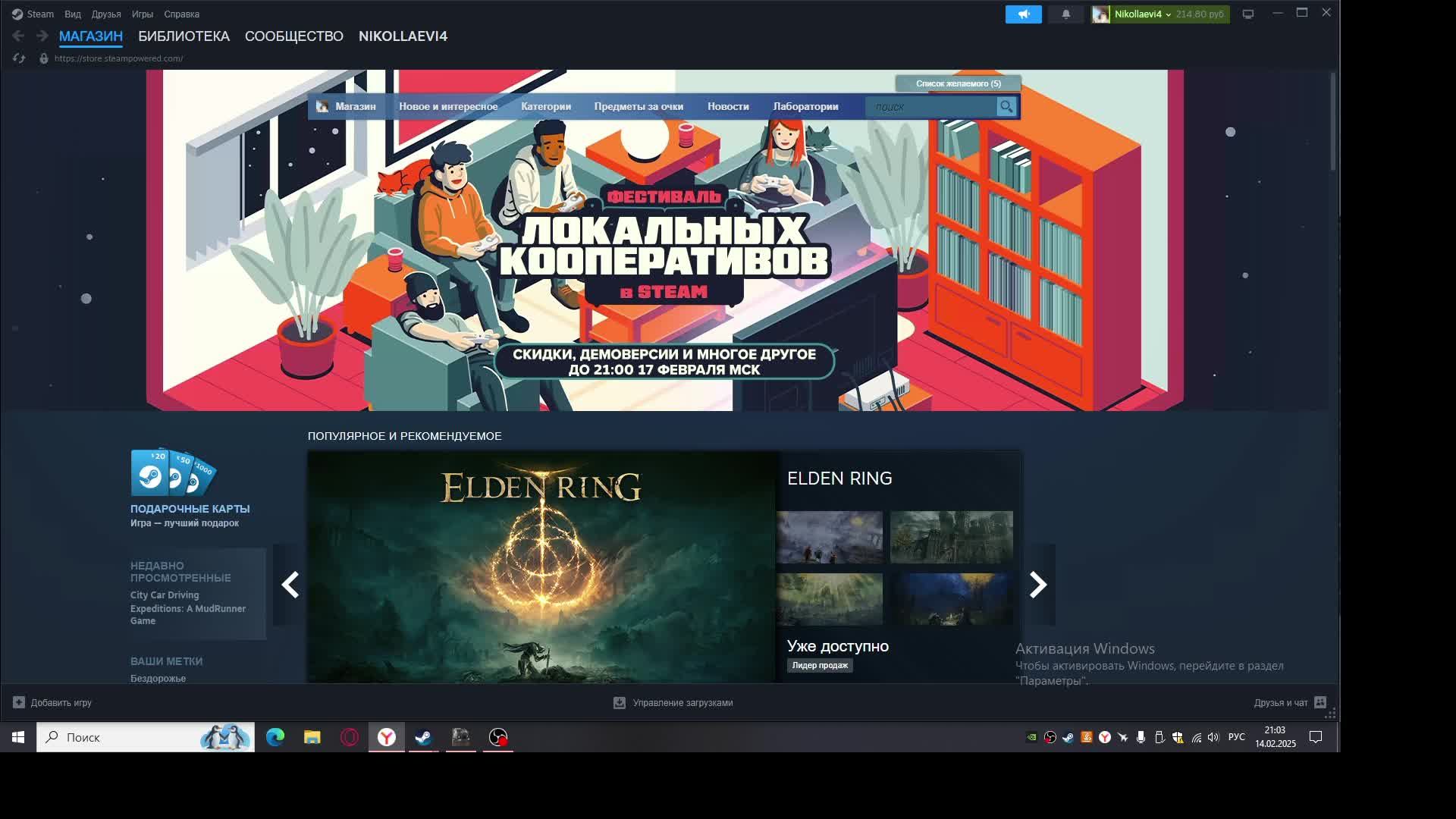
Task: Click the wallet balance 214,80 руб
Action: pos(1200,14)
